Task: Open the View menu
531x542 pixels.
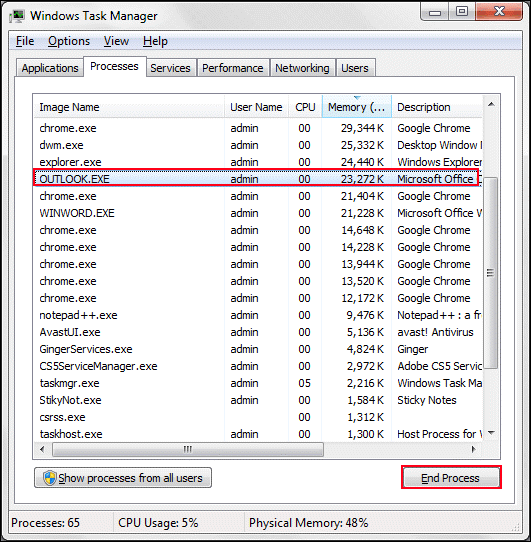Action: coord(116,41)
